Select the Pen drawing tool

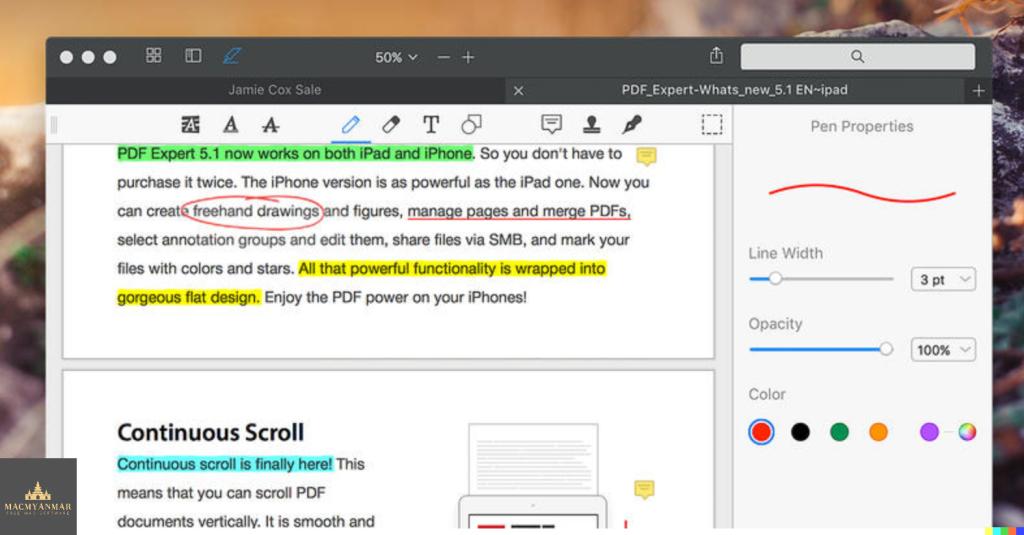(x=351, y=124)
